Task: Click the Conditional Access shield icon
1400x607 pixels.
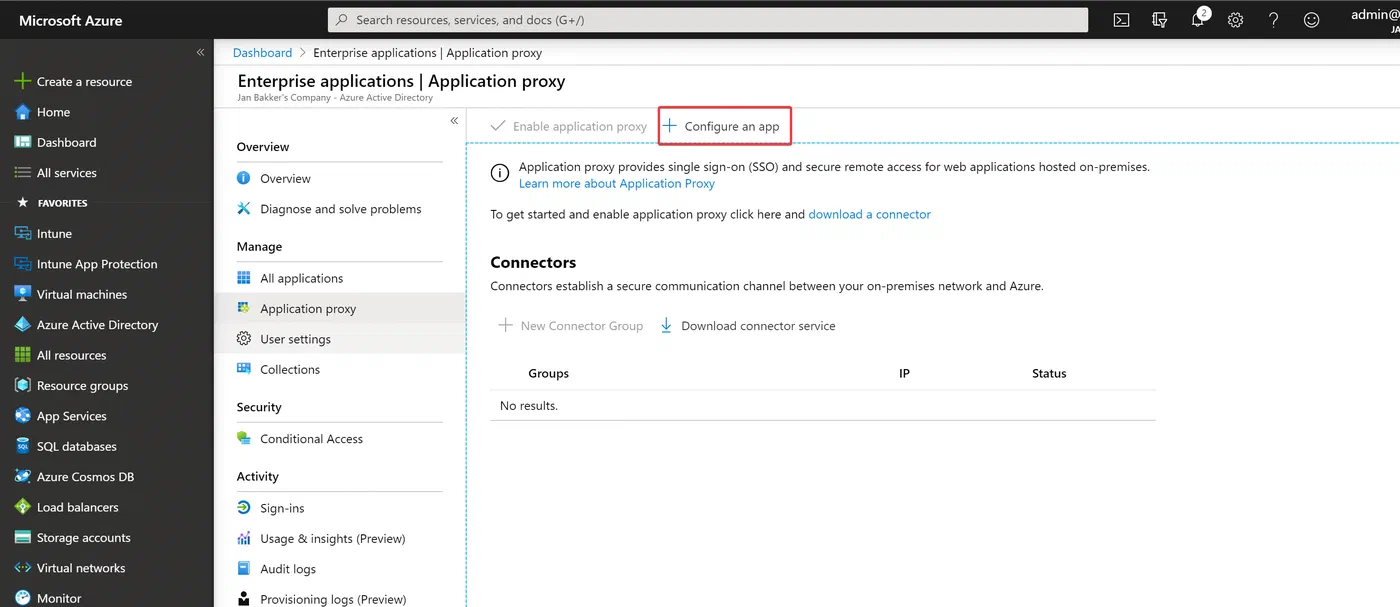Action: point(243,439)
